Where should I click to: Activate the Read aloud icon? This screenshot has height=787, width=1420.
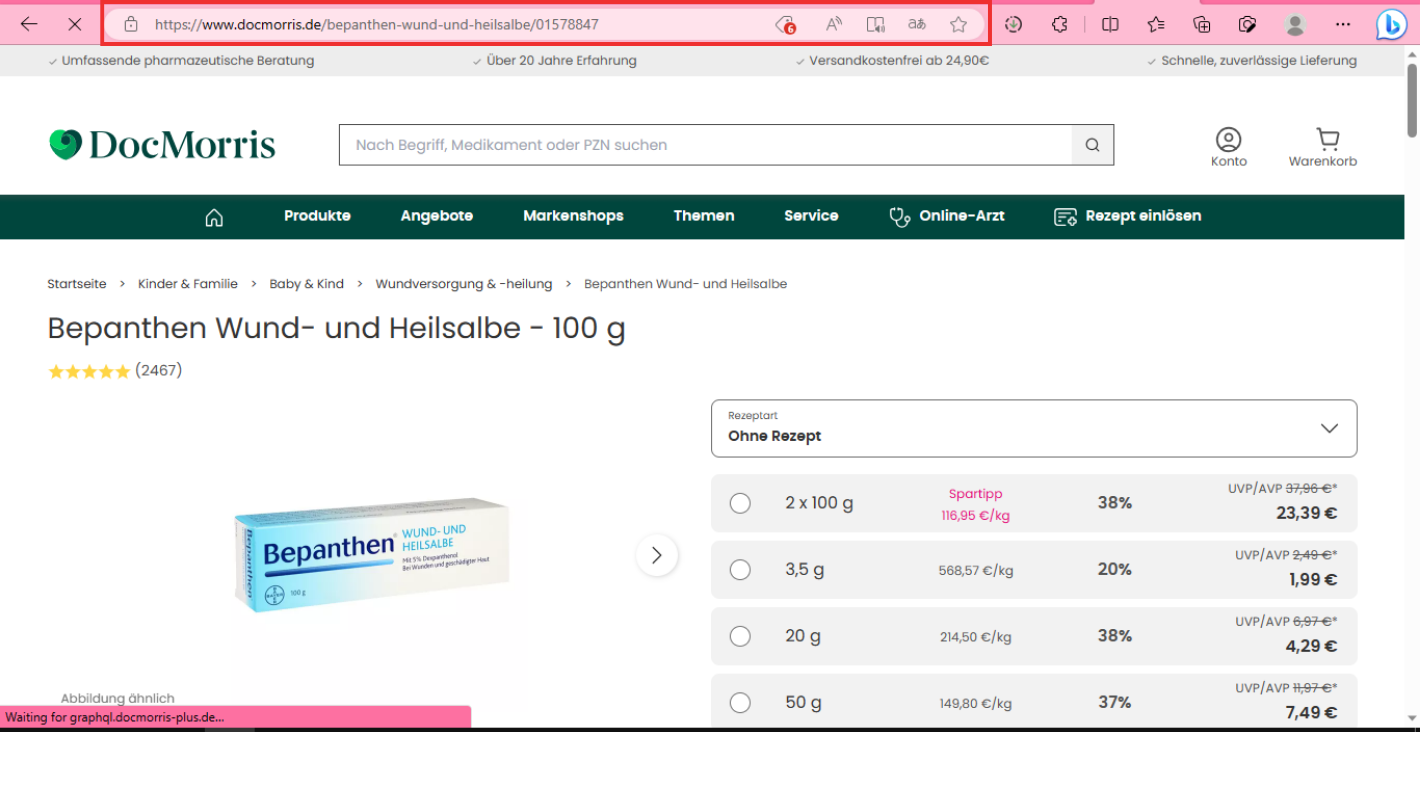833,24
